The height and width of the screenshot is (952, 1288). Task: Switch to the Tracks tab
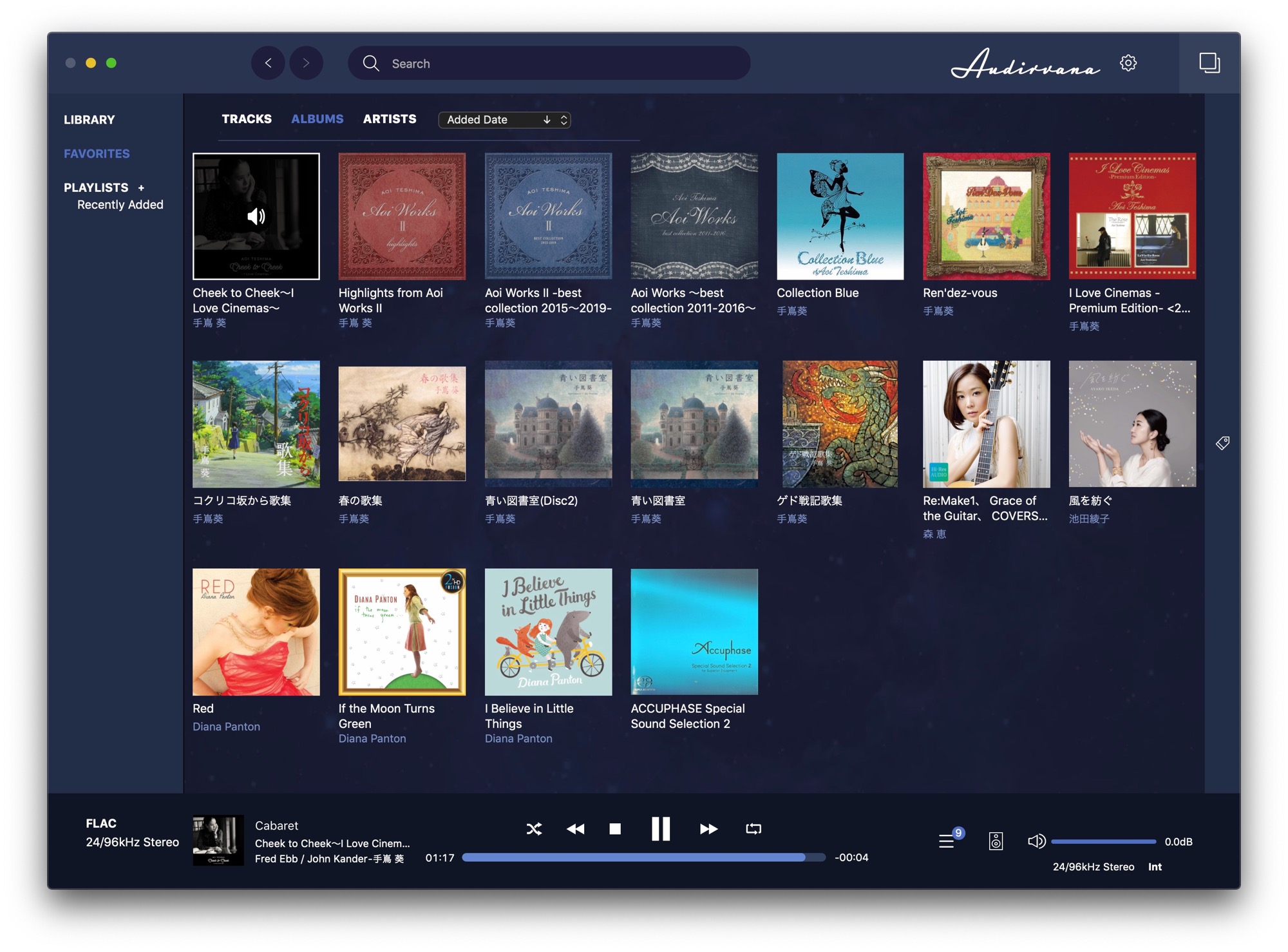pos(247,119)
